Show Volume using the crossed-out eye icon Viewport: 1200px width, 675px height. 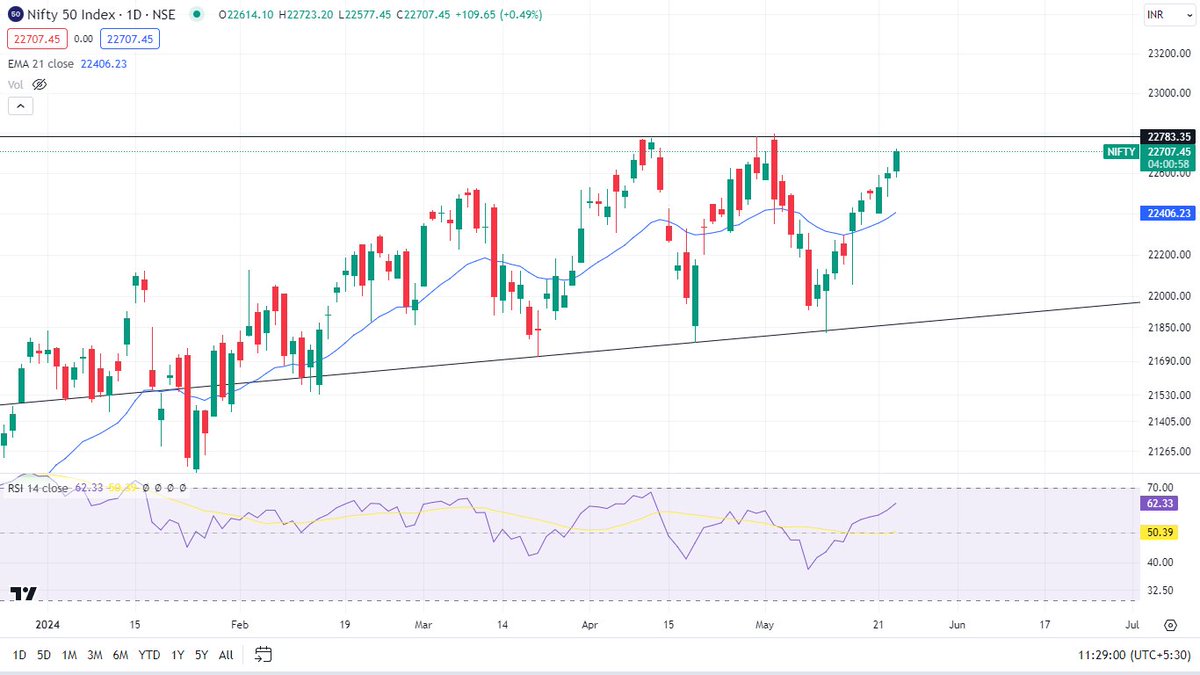pos(39,84)
